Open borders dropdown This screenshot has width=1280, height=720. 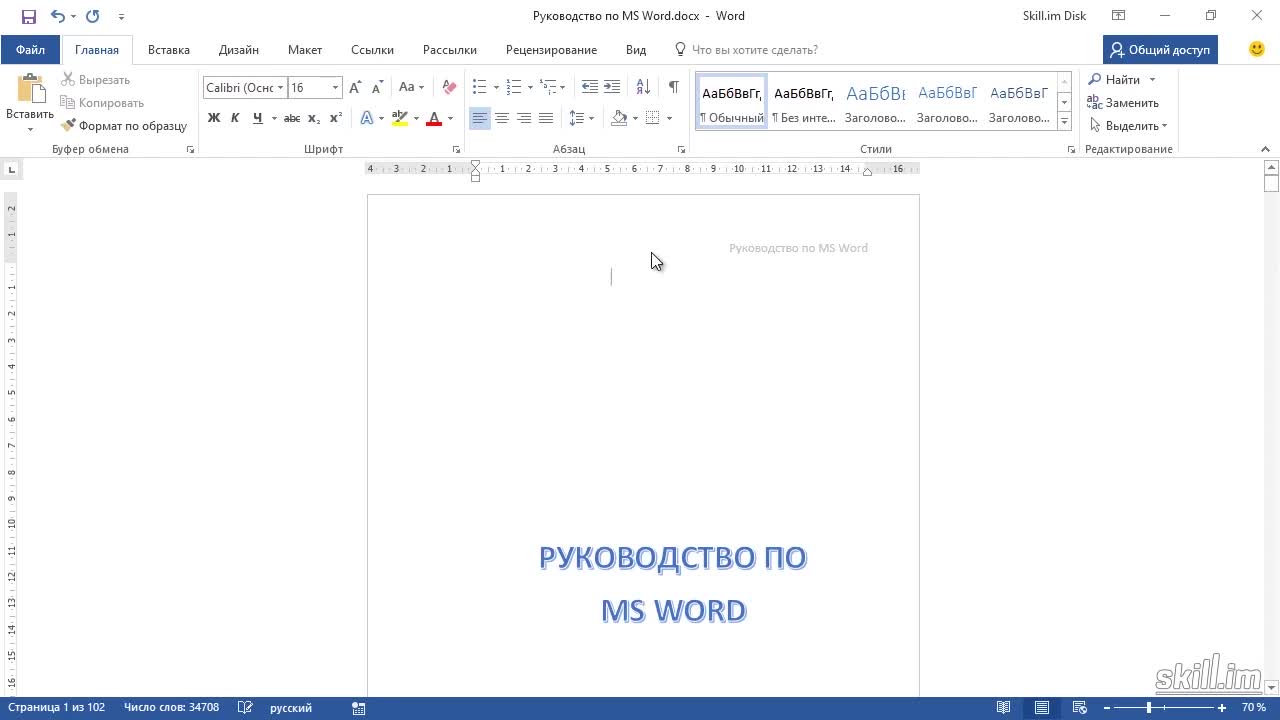coord(669,118)
